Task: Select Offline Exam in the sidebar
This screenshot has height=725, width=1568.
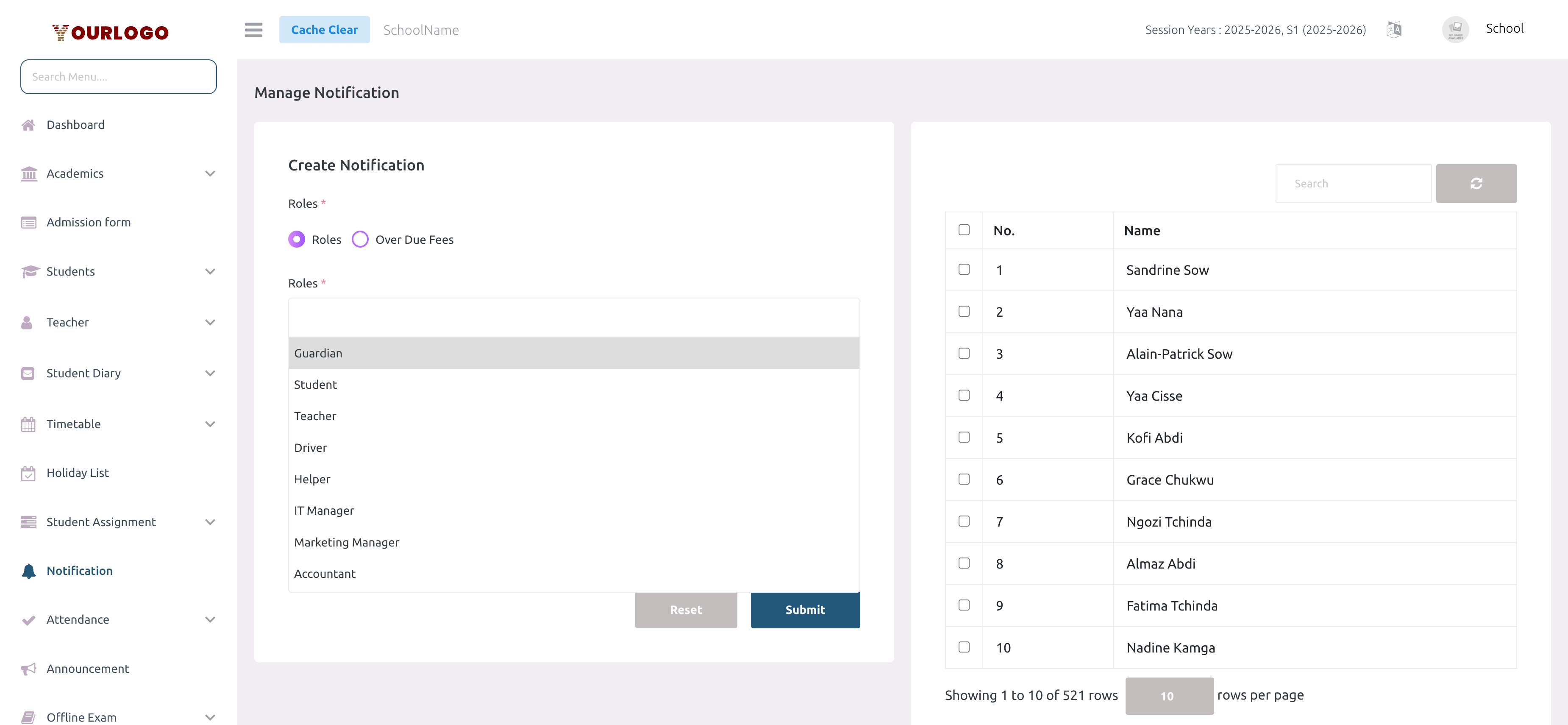Action: click(x=81, y=717)
